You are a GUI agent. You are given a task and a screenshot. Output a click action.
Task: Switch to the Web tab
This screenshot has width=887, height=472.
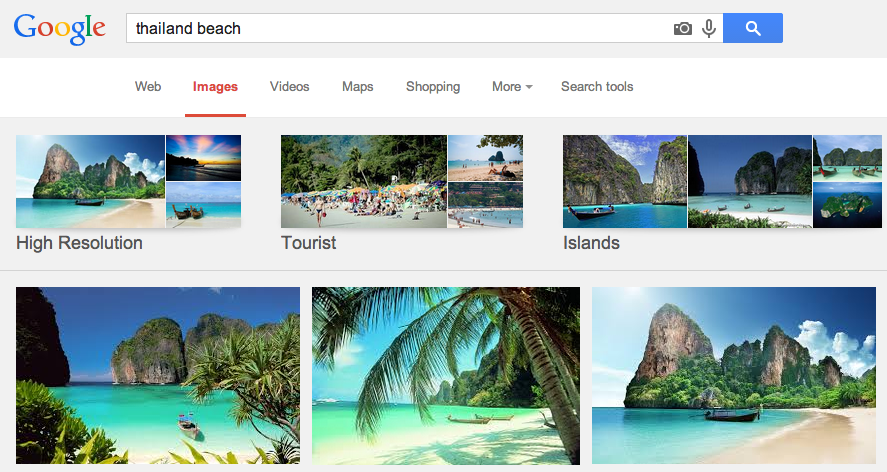148,87
